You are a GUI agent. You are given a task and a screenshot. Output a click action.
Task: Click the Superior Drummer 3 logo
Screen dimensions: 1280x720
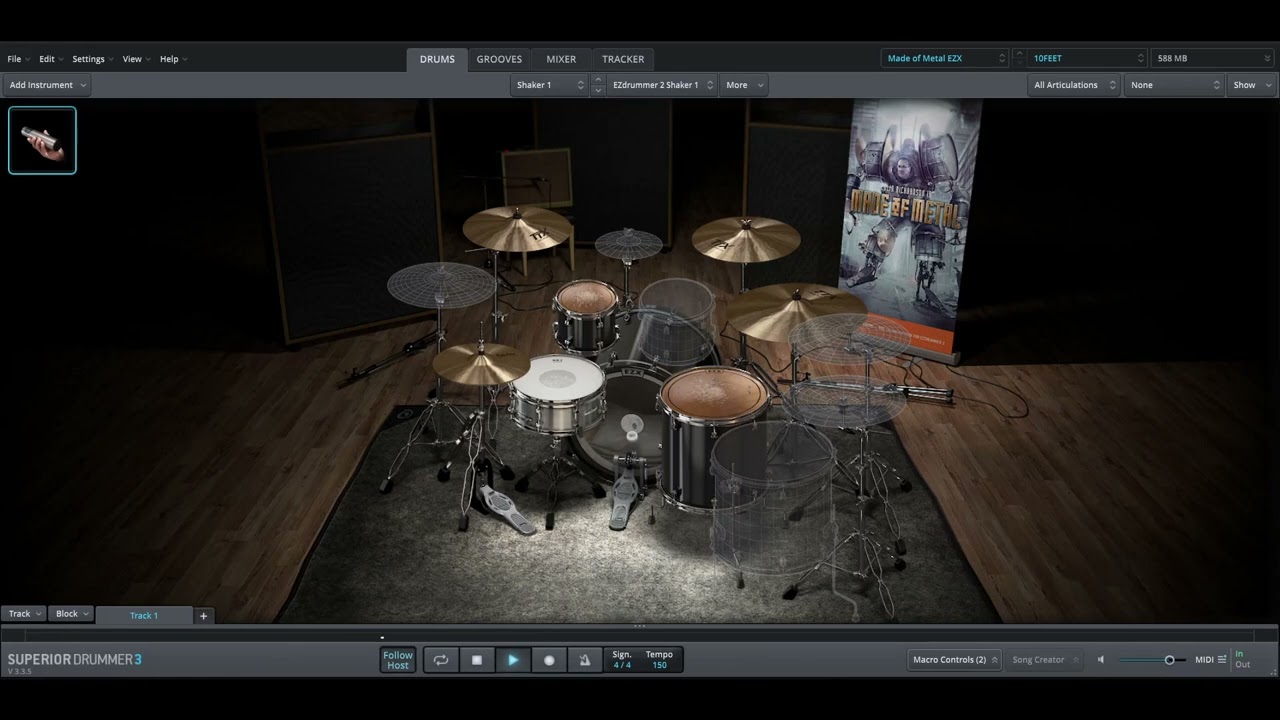pos(74,660)
